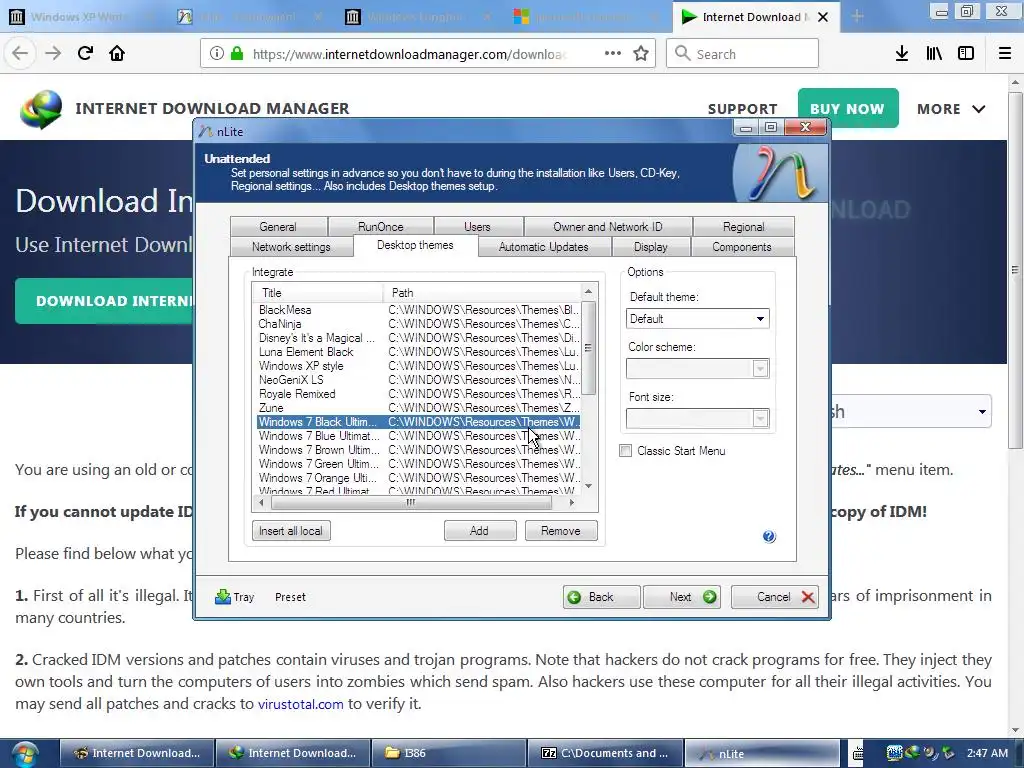This screenshot has width=1024, height=768.
Task: Open the second Internet Download taskbar button
Action: pos(293,753)
